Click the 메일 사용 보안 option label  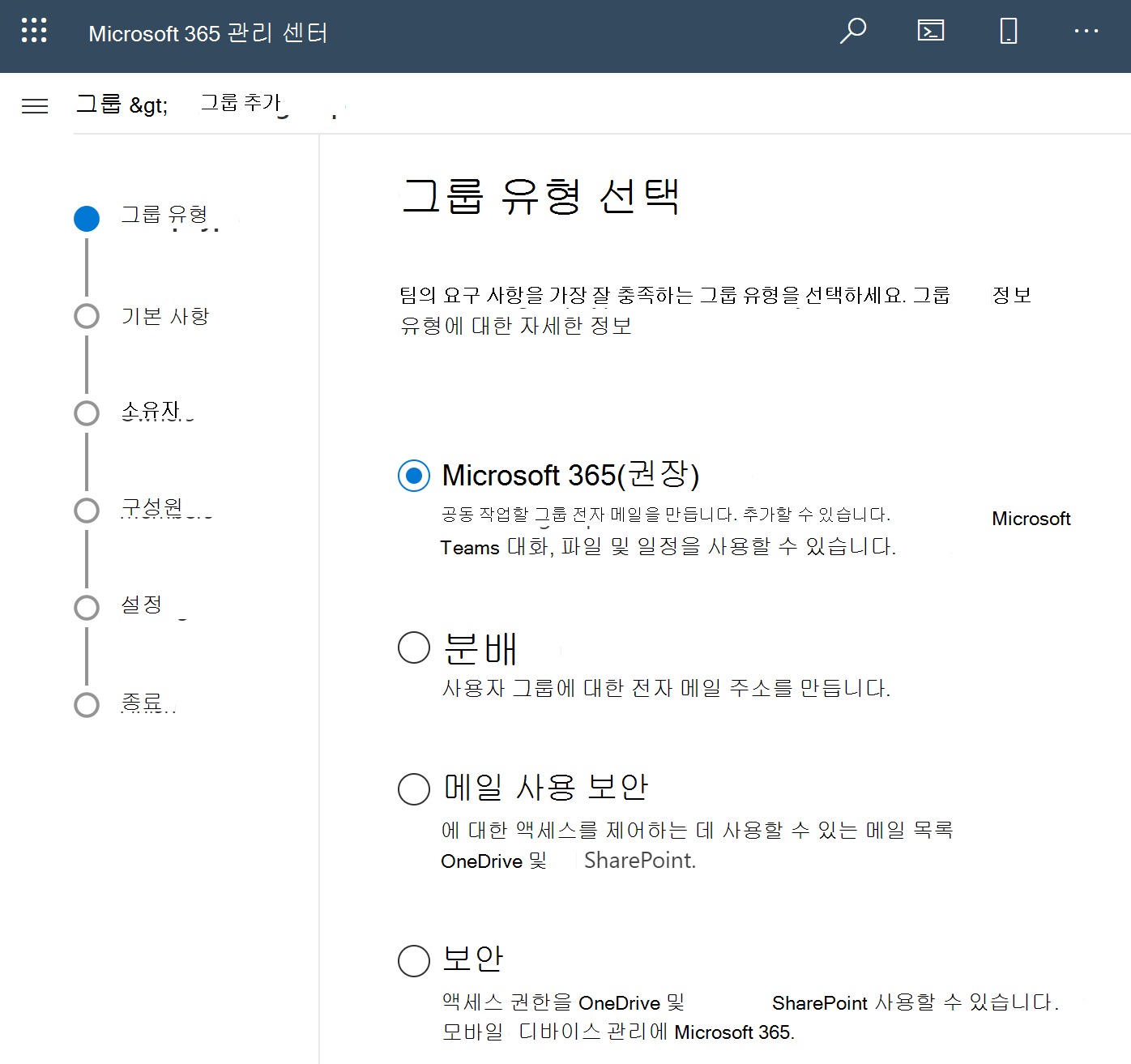pyautogui.click(x=546, y=788)
